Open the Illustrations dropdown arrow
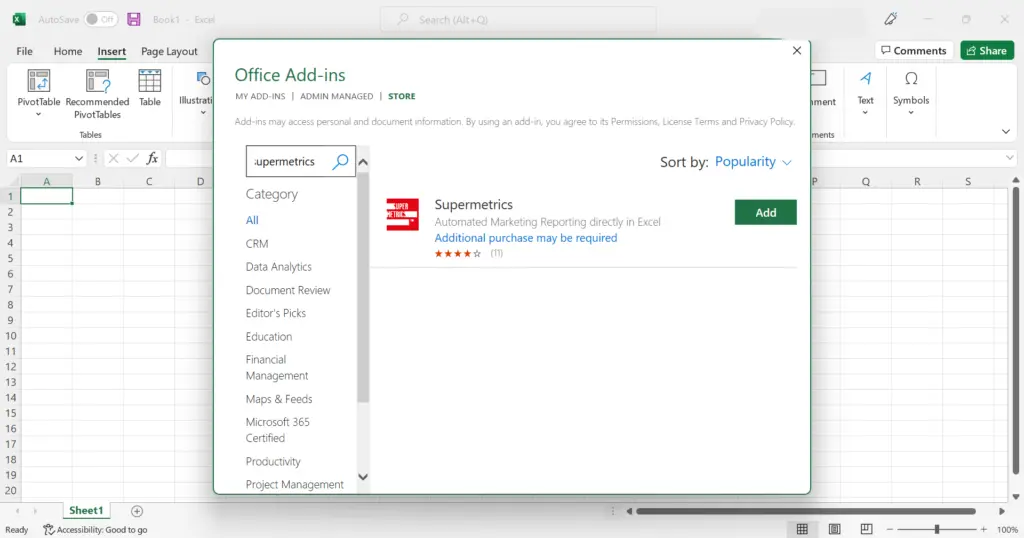1024x538 pixels. pyautogui.click(x=203, y=113)
